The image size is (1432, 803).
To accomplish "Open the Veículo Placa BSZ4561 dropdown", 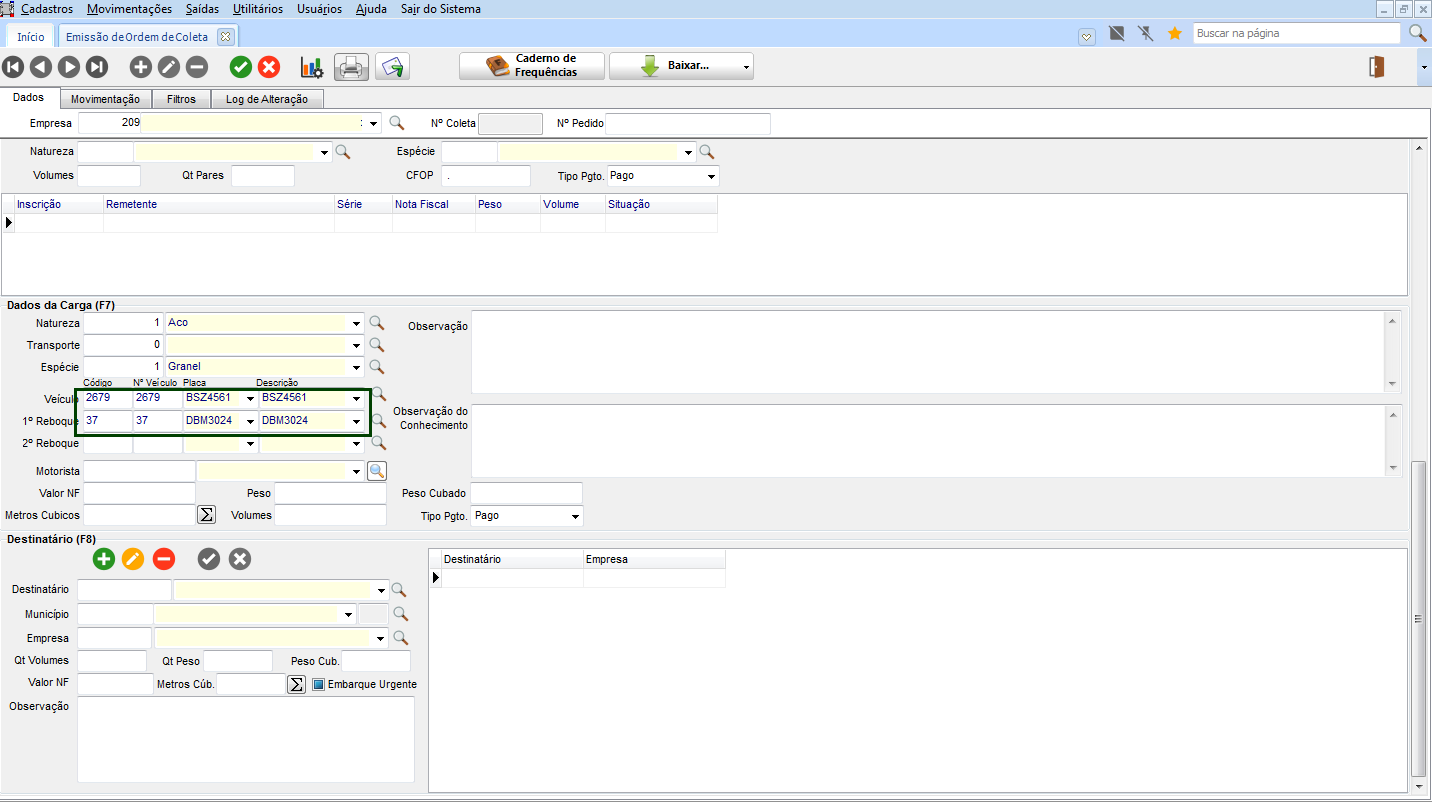I will pyautogui.click(x=250, y=398).
